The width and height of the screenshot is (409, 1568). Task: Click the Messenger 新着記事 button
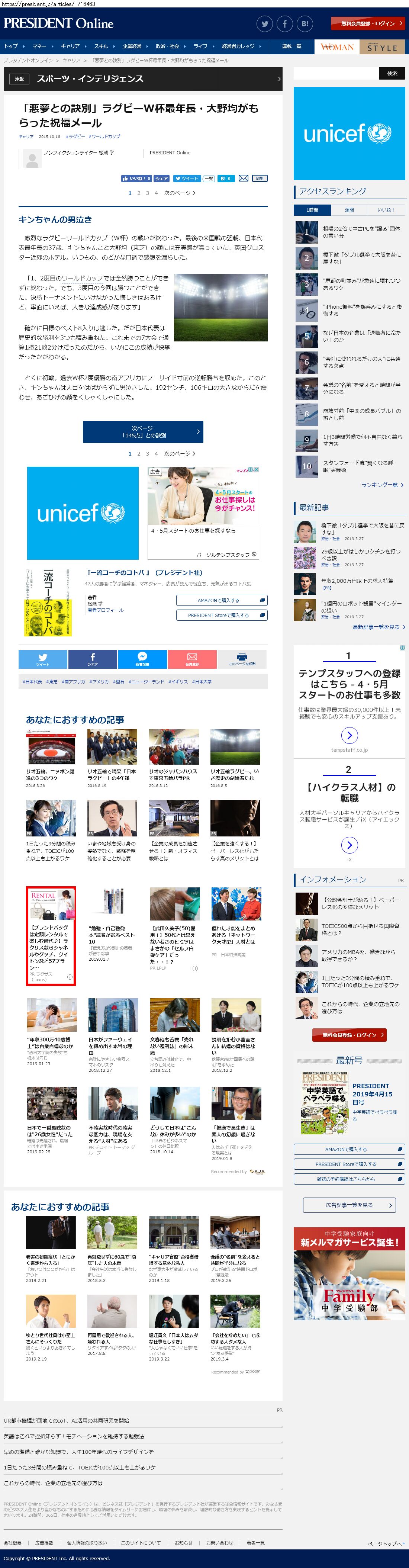[142, 659]
